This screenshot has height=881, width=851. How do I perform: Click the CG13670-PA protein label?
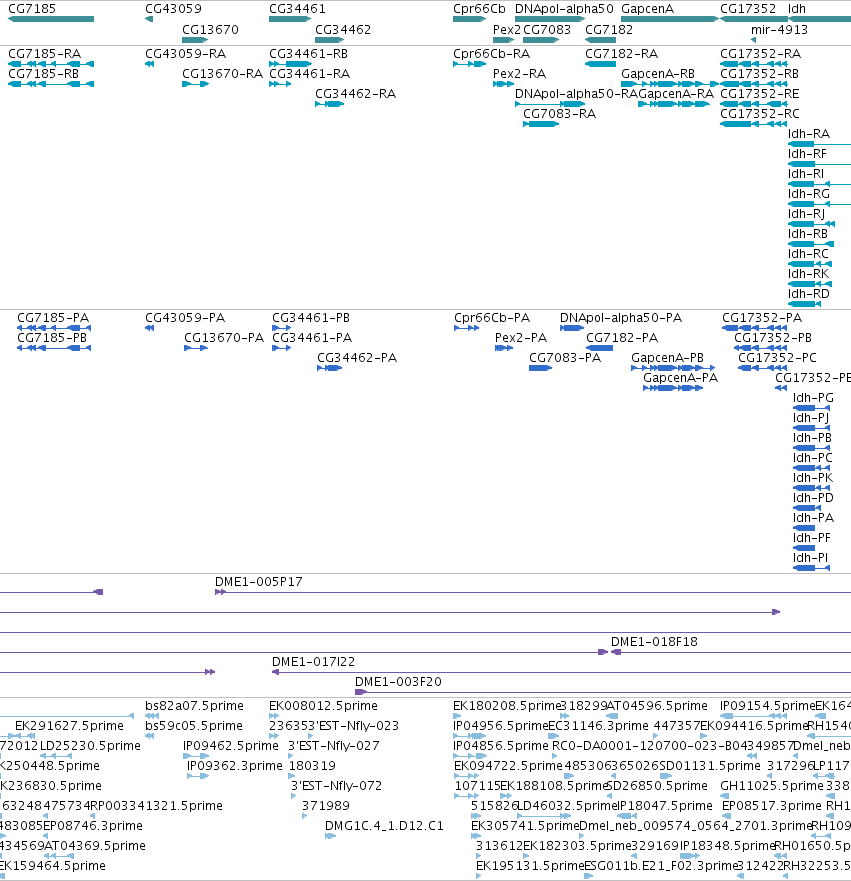[x=224, y=338]
